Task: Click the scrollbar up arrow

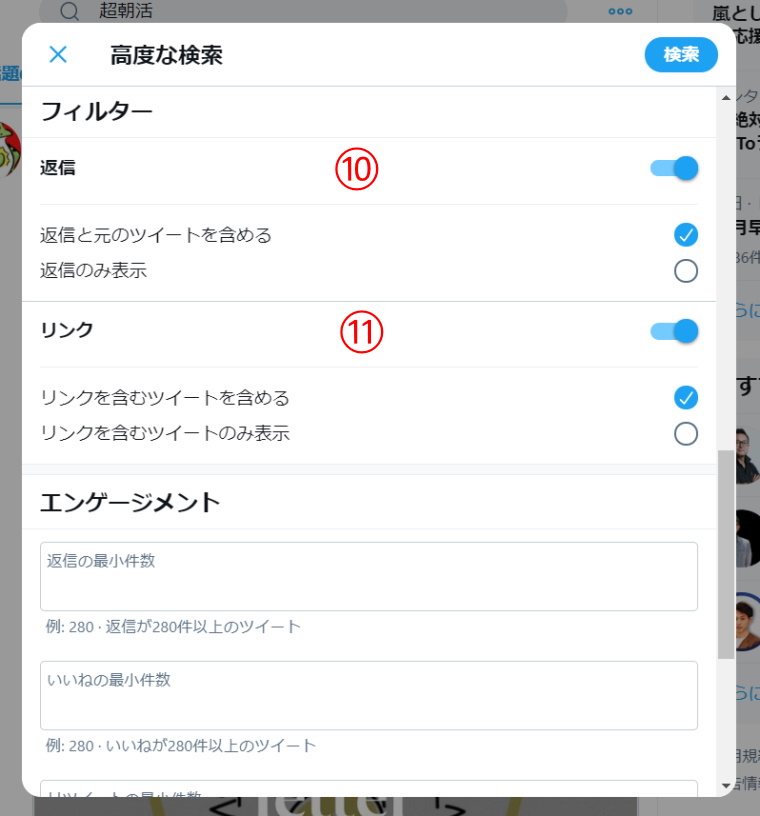Action: (726, 98)
